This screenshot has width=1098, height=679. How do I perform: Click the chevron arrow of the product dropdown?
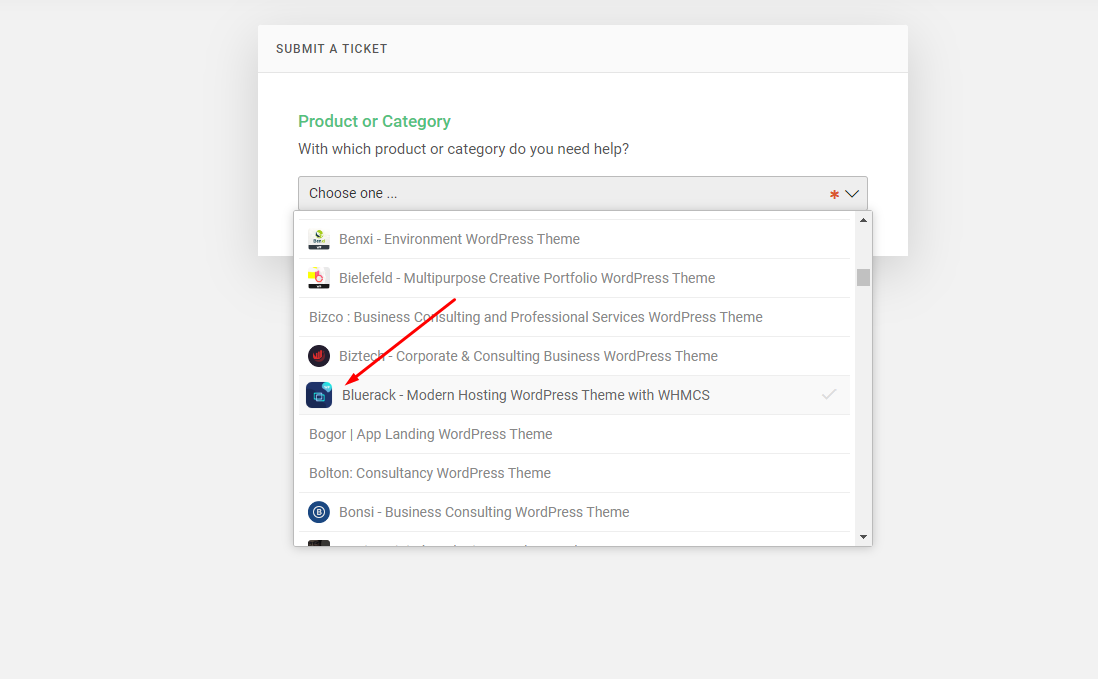852,194
